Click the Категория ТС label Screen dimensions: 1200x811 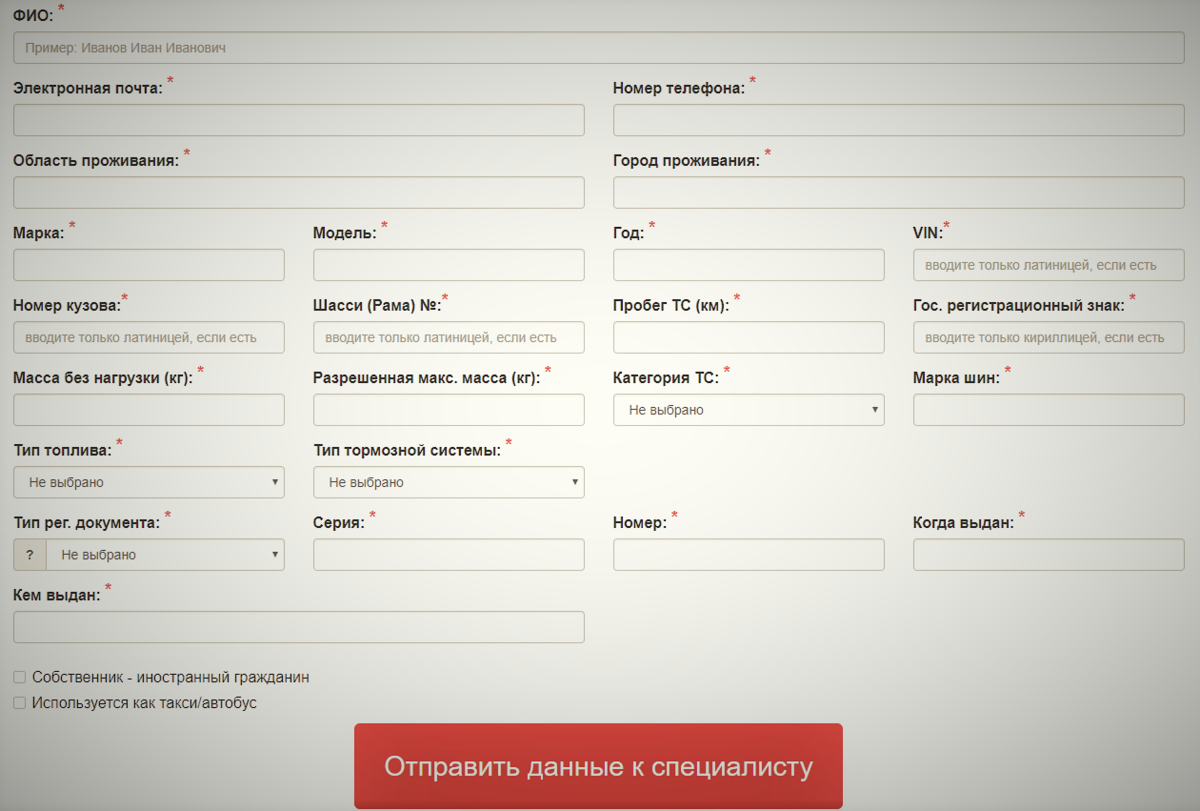click(666, 378)
